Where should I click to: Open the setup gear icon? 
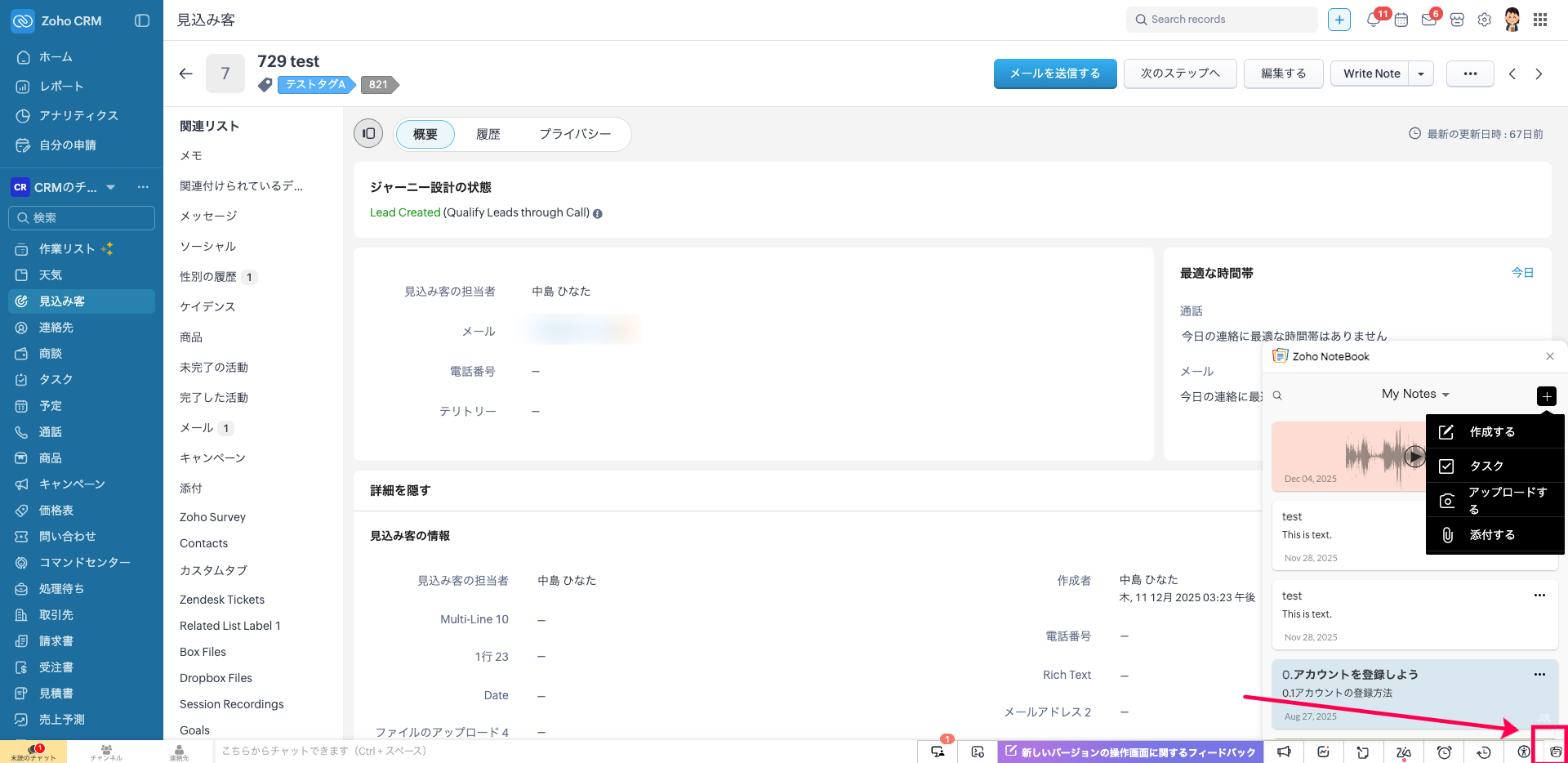(x=1485, y=20)
